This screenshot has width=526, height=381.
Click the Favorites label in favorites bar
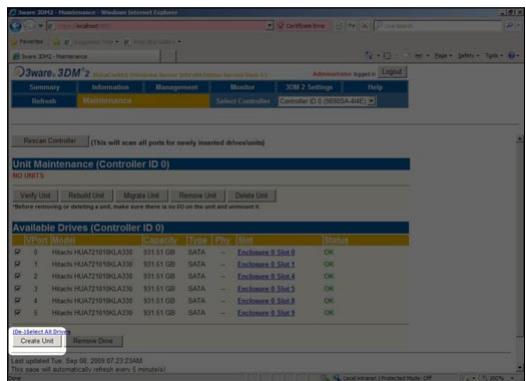point(31,42)
